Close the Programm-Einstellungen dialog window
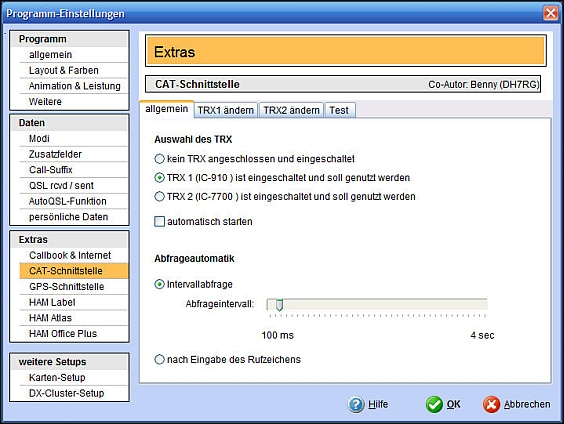 [x=551, y=13]
